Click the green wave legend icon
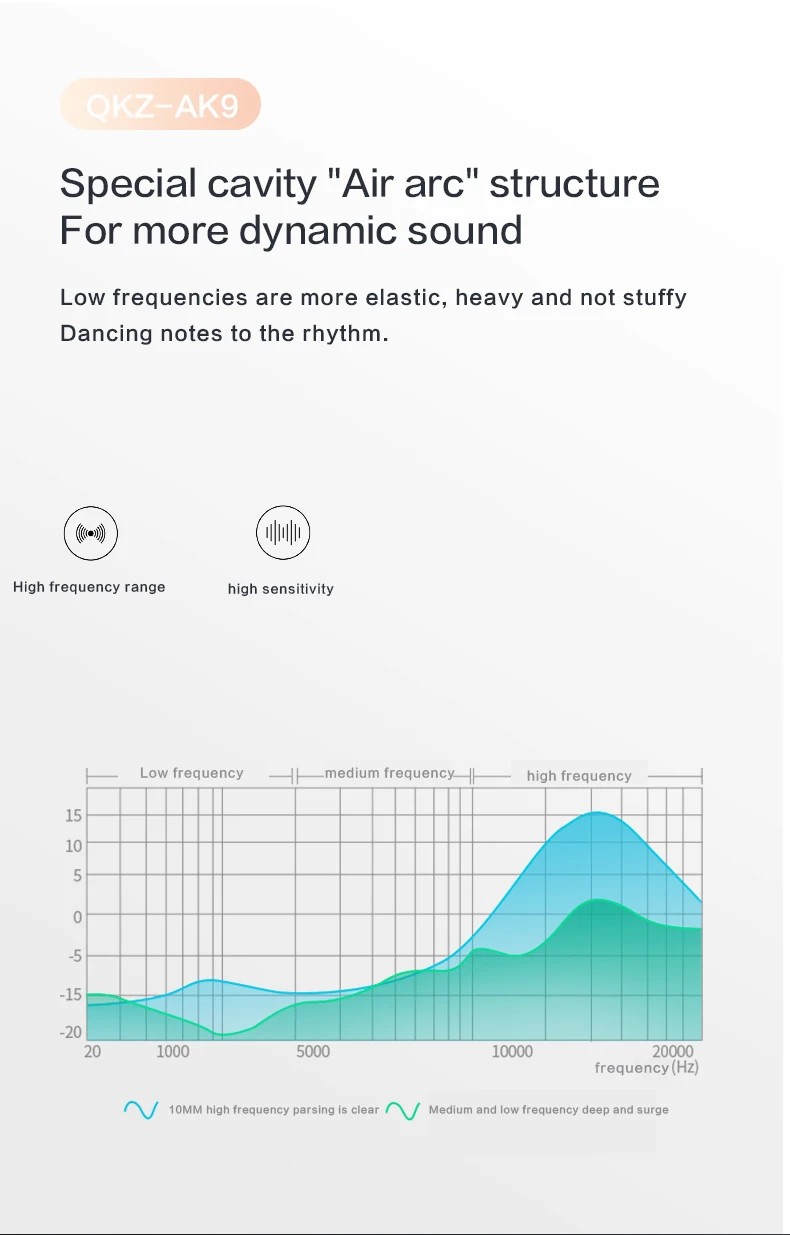The width and height of the screenshot is (790, 1235). 402,1110
